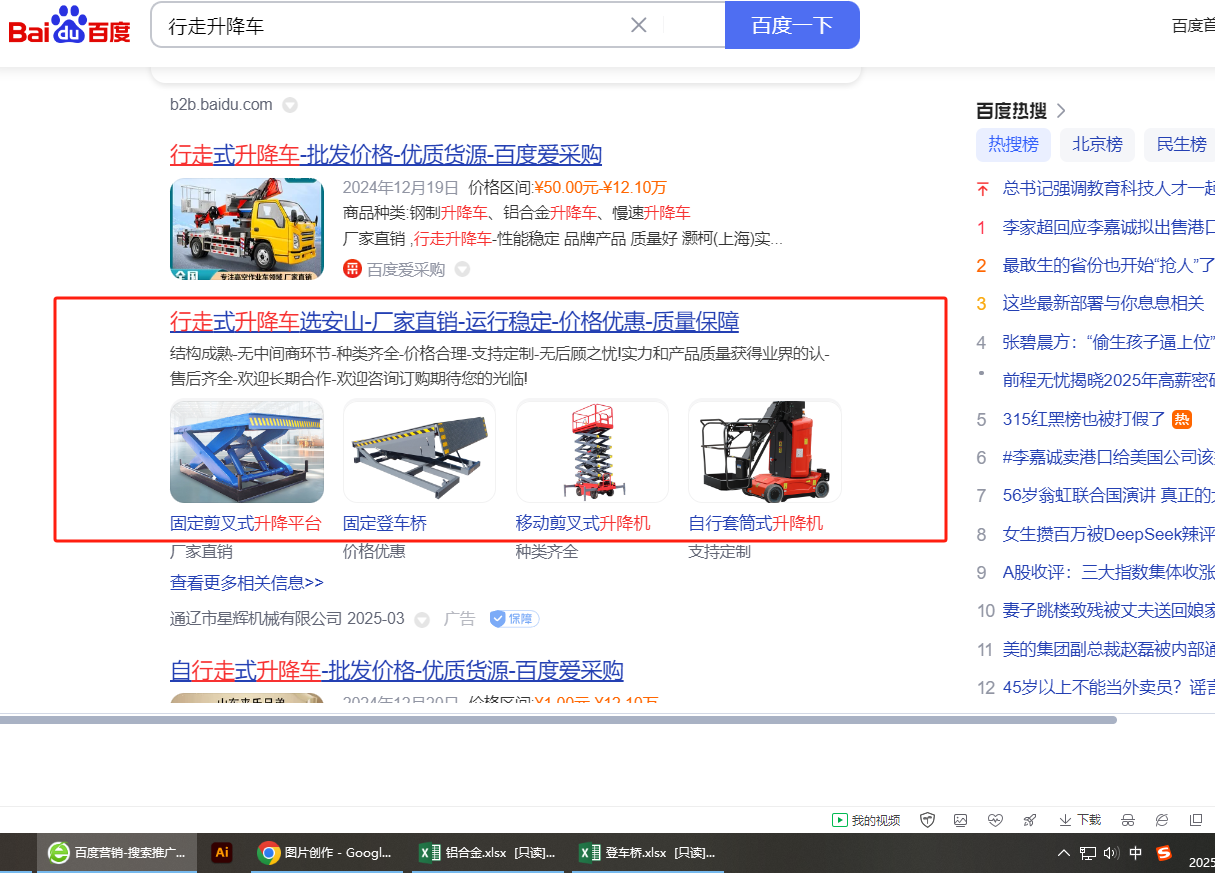Switch to the 民生榜 tab

point(1181,144)
